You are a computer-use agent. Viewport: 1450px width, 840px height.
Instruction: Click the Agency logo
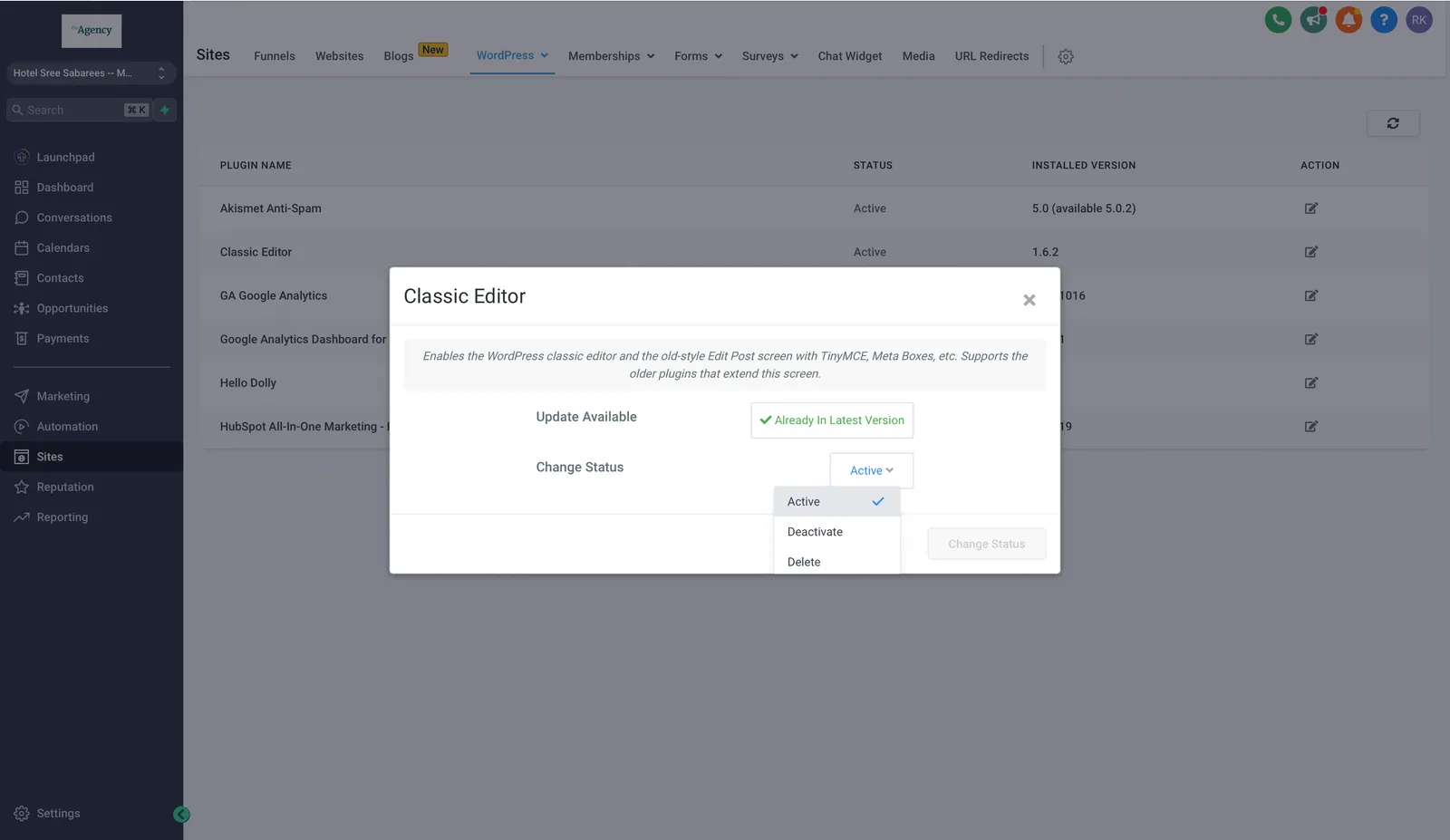pos(92,31)
